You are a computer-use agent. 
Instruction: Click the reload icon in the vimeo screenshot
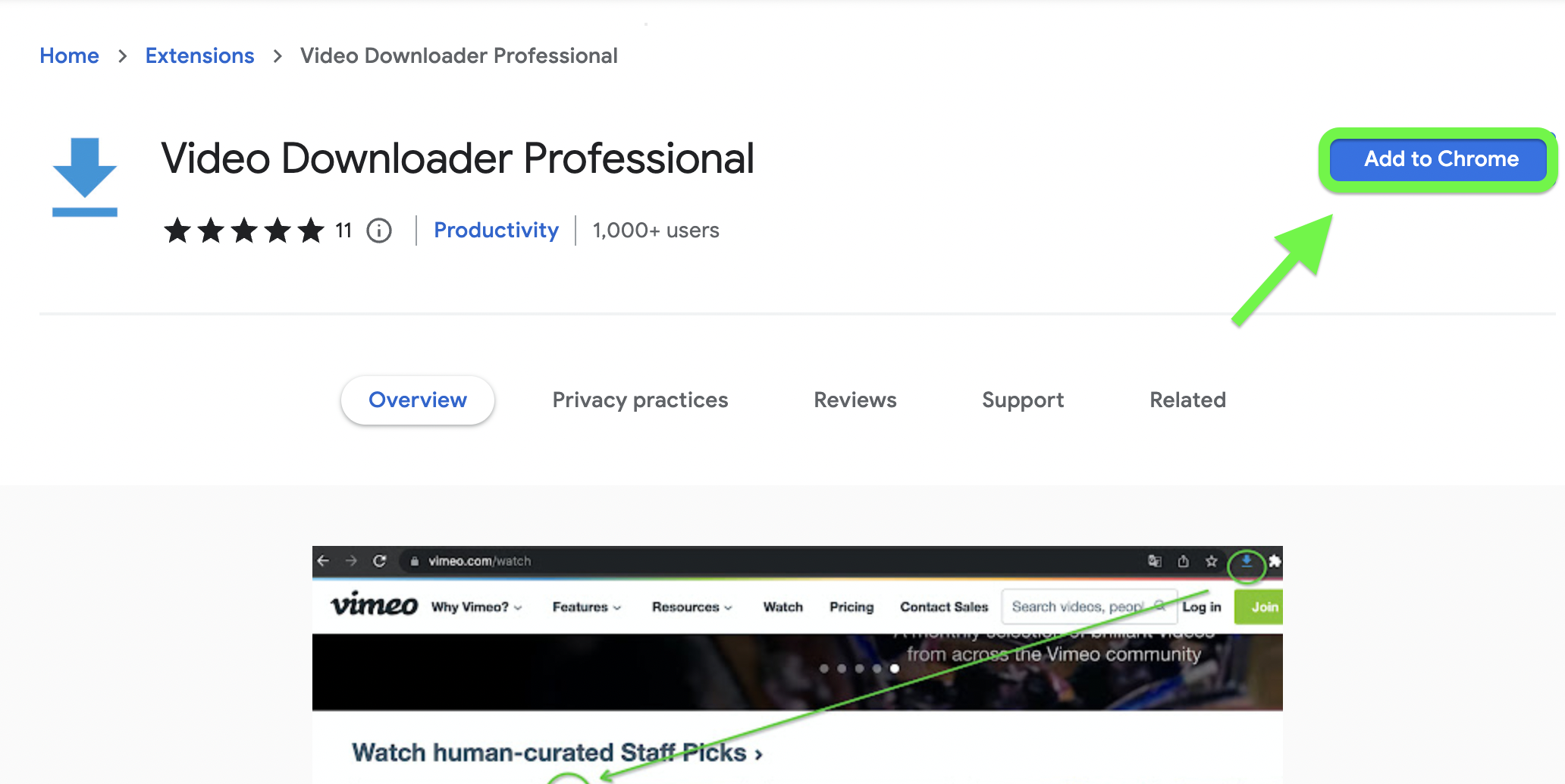click(x=380, y=561)
